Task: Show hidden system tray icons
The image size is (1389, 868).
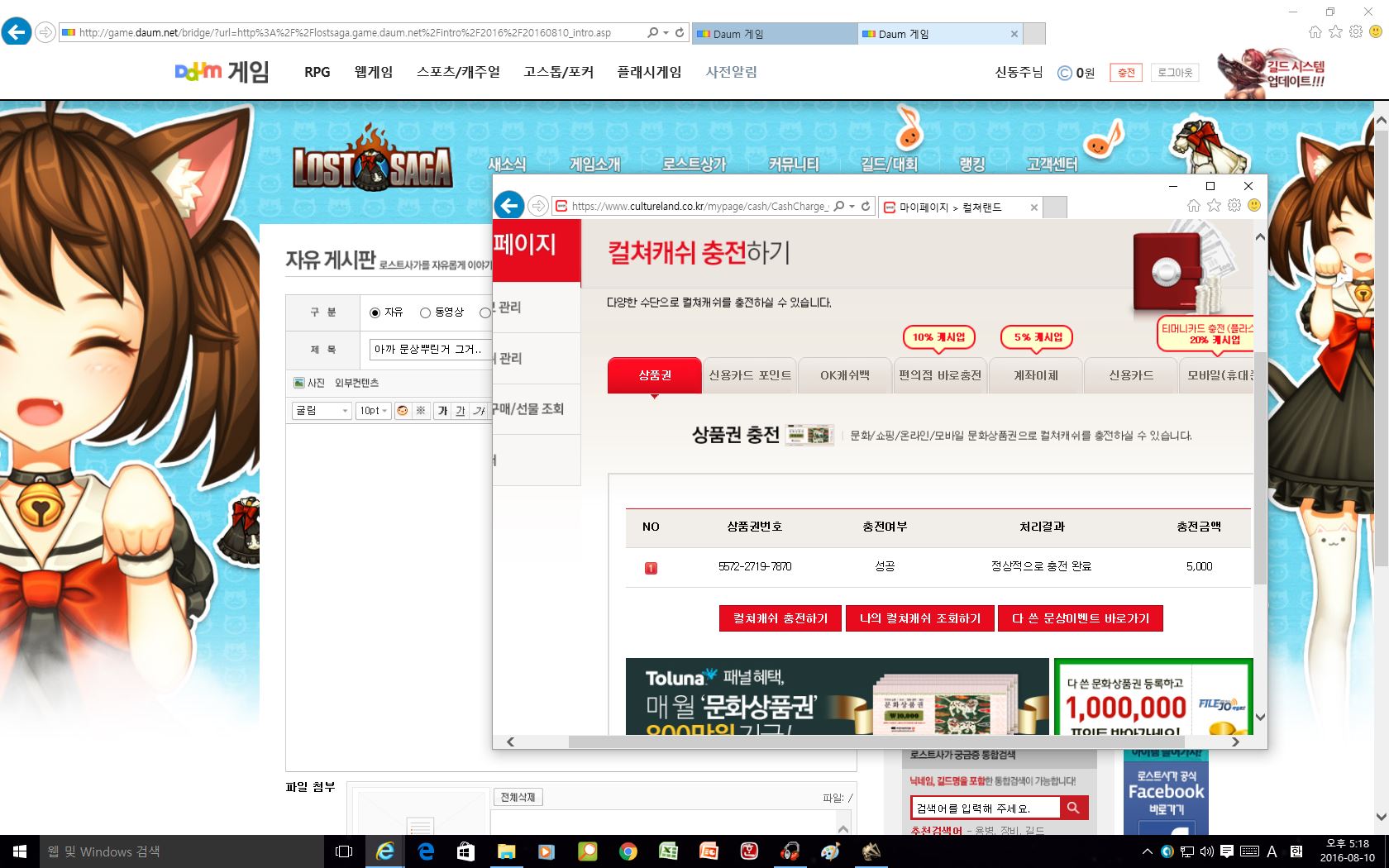Action: click(1147, 851)
